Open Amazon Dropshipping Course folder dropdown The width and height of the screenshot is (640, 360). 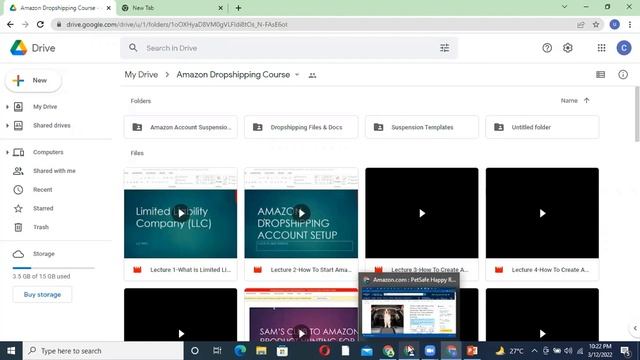pyautogui.click(x=297, y=75)
